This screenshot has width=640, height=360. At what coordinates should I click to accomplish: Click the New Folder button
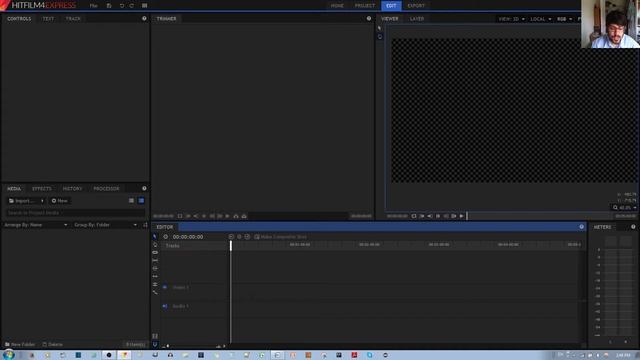tap(20, 344)
